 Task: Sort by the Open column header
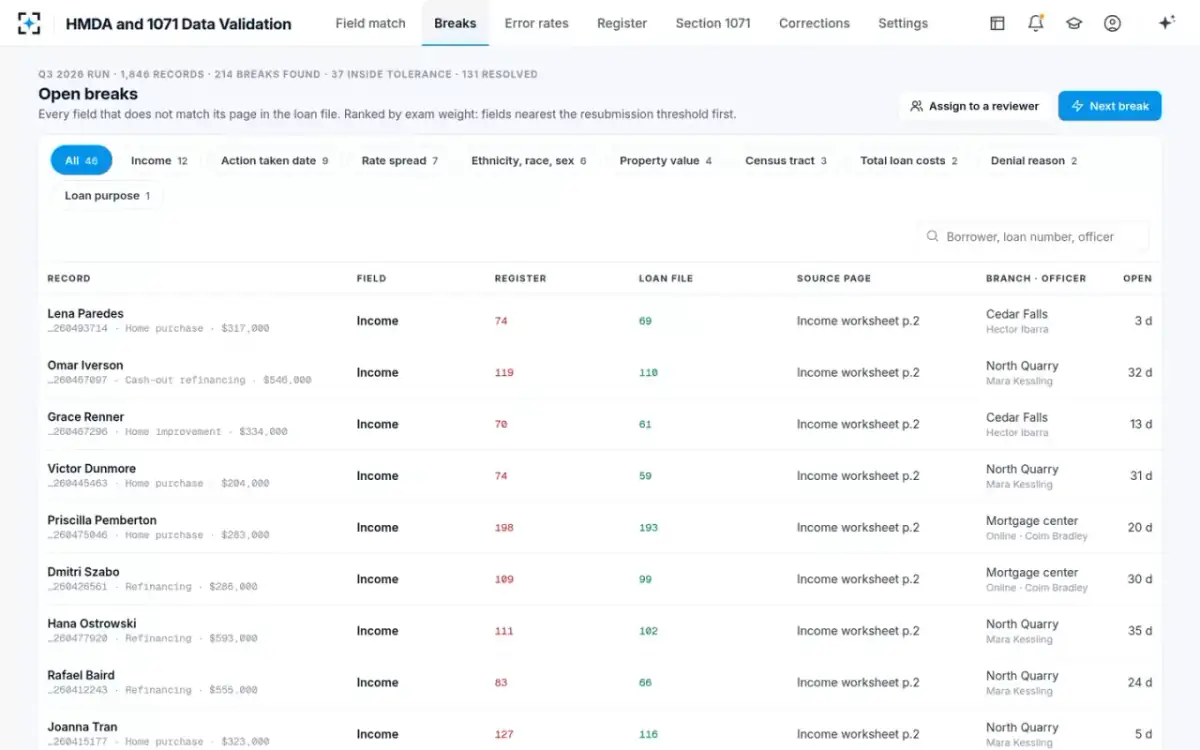(x=1137, y=278)
